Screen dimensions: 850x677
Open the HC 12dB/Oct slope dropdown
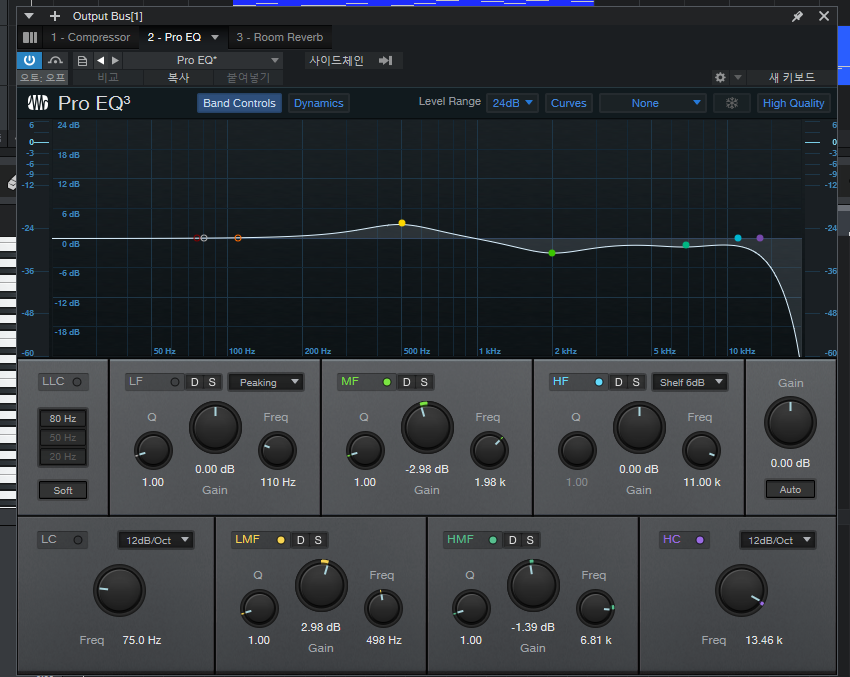click(777, 540)
